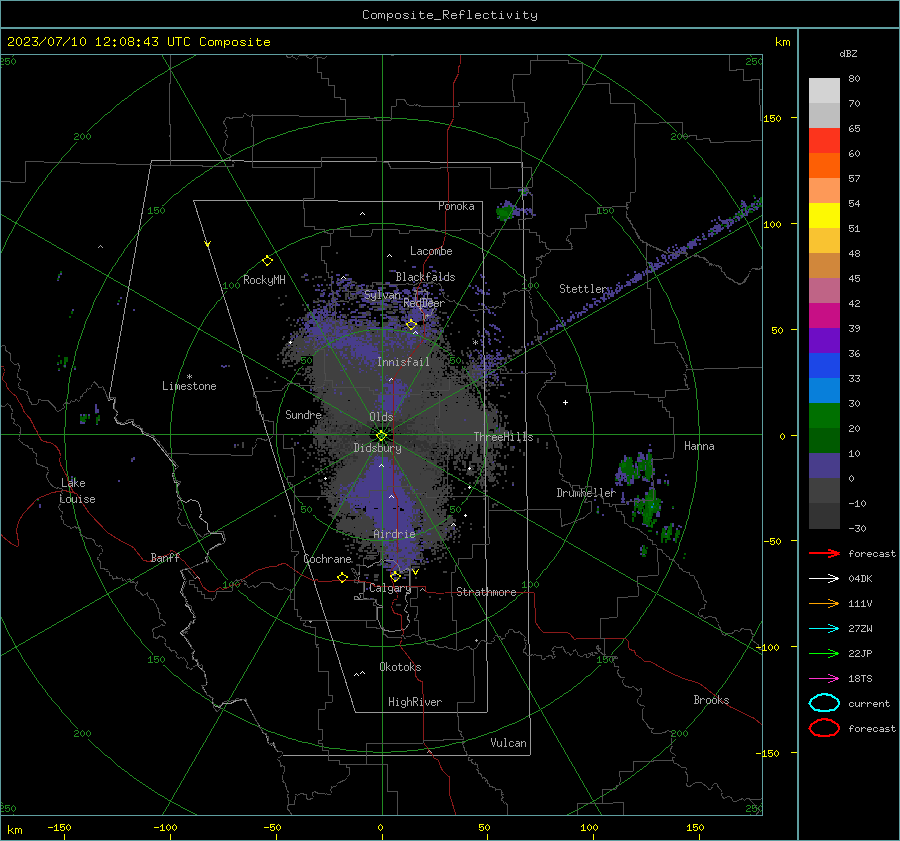The width and height of the screenshot is (900, 841).
Task: Click the light blue 30-33 dBZ swatch
Action: [824, 390]
